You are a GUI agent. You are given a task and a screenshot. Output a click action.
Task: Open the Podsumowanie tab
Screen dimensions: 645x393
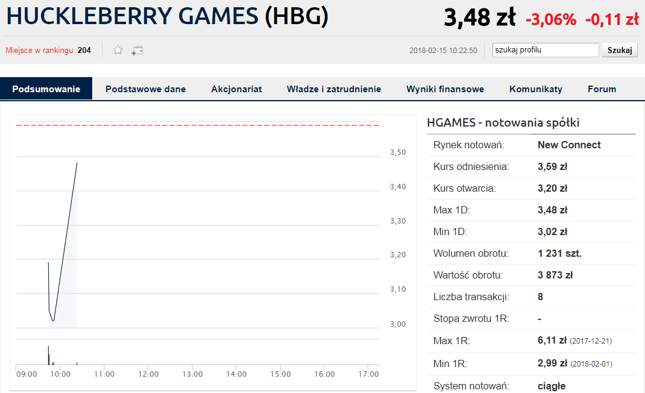(x=46, y=89)
